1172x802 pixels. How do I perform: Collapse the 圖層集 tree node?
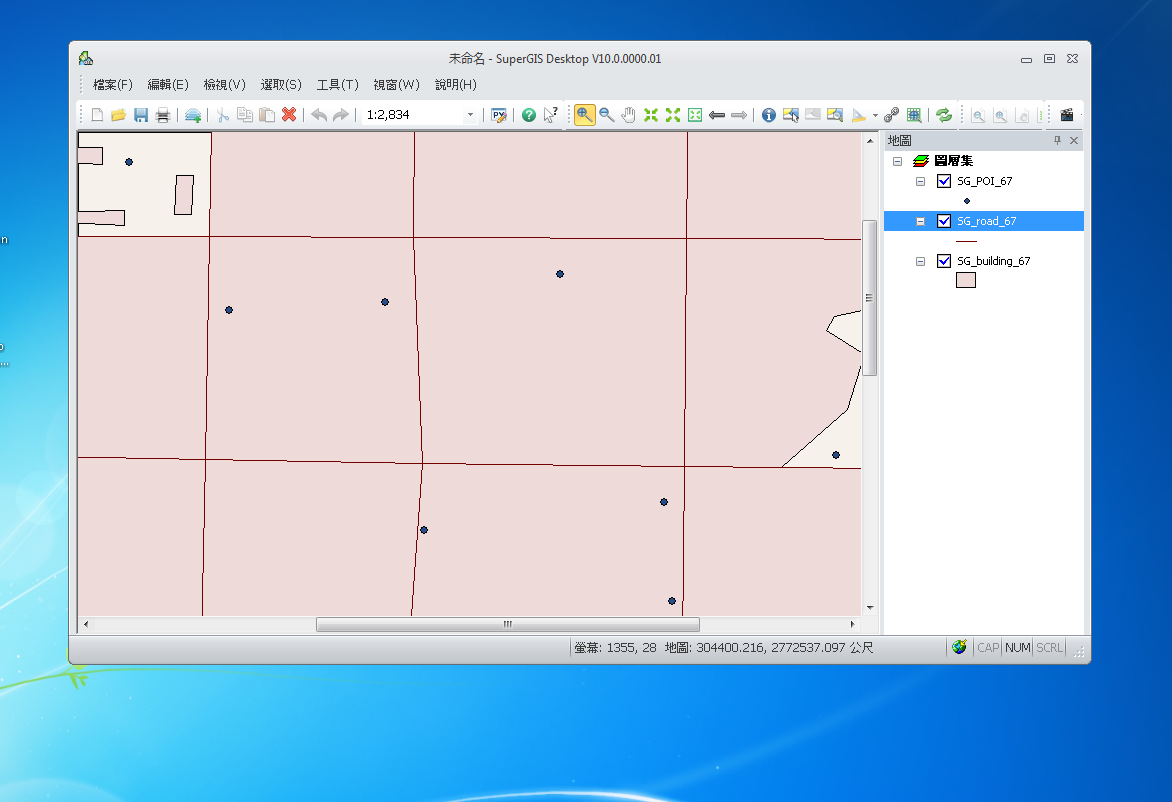point(898,161)
